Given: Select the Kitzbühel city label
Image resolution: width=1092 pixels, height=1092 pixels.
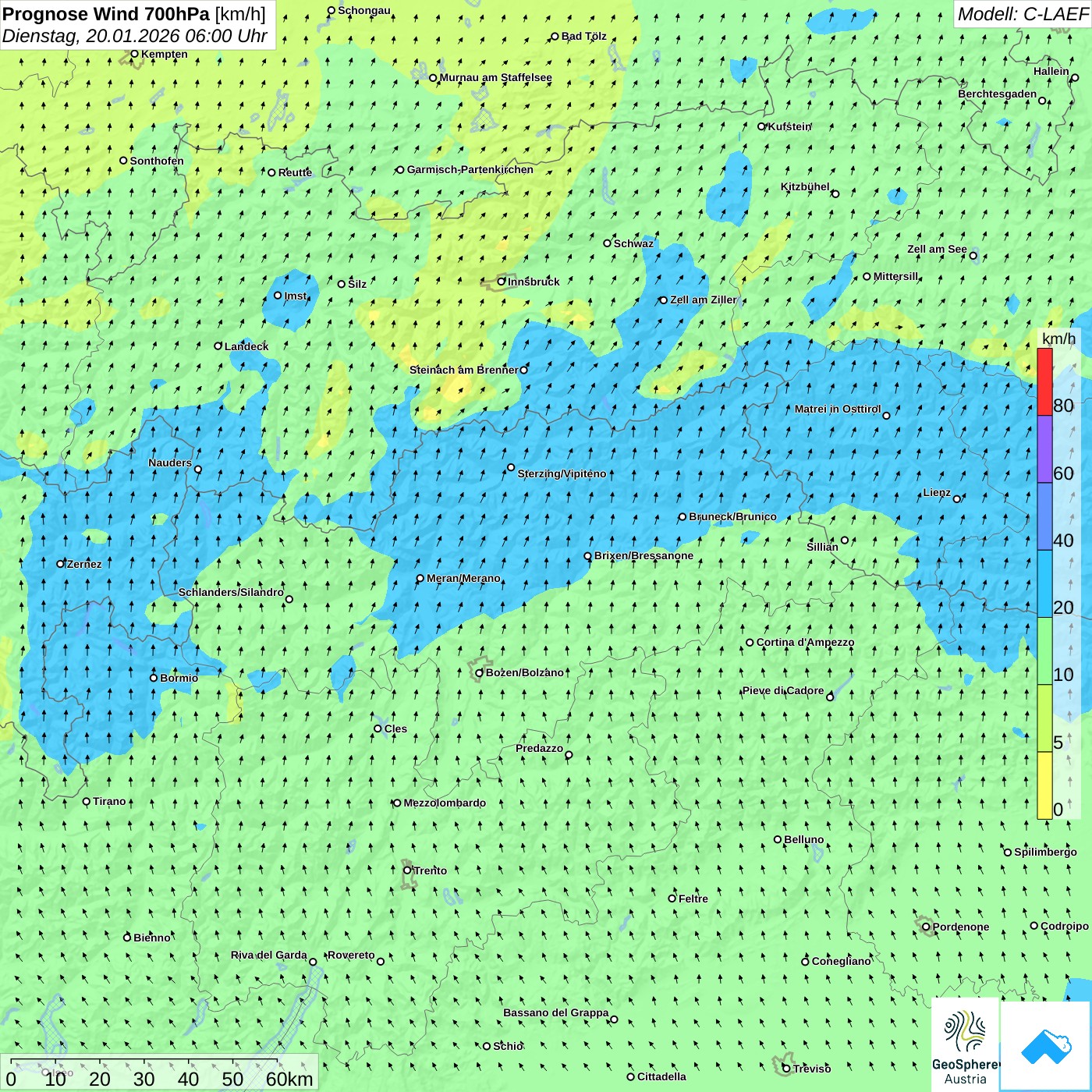Looking at the screenshot, I should click(x=805, y=186).
